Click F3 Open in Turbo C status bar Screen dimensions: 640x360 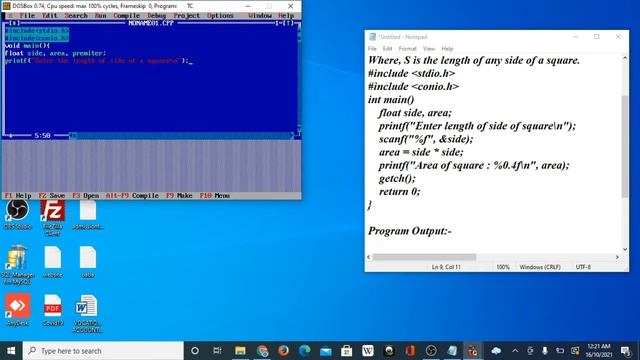85,196
